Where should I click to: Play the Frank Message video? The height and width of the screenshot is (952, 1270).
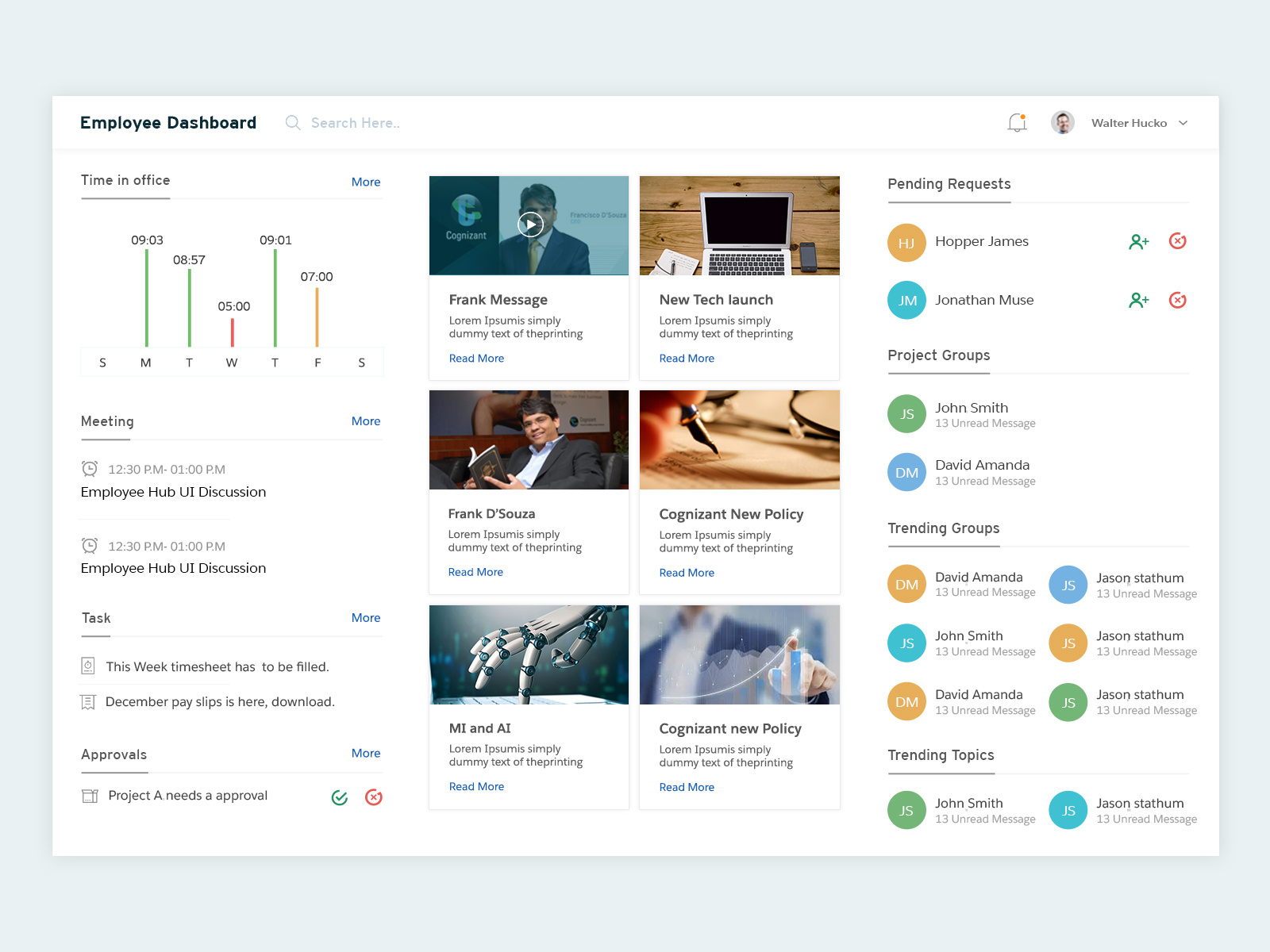point(529,225)
